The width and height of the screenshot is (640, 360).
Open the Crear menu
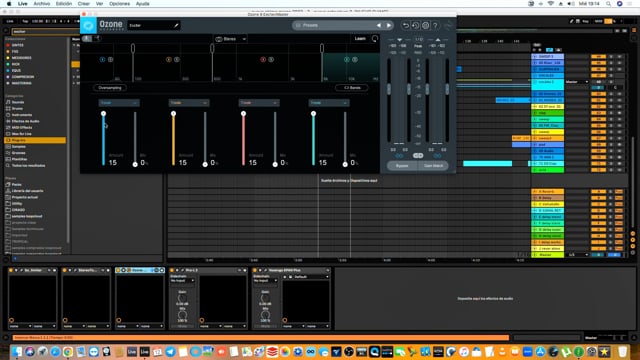tap(84, 4)
